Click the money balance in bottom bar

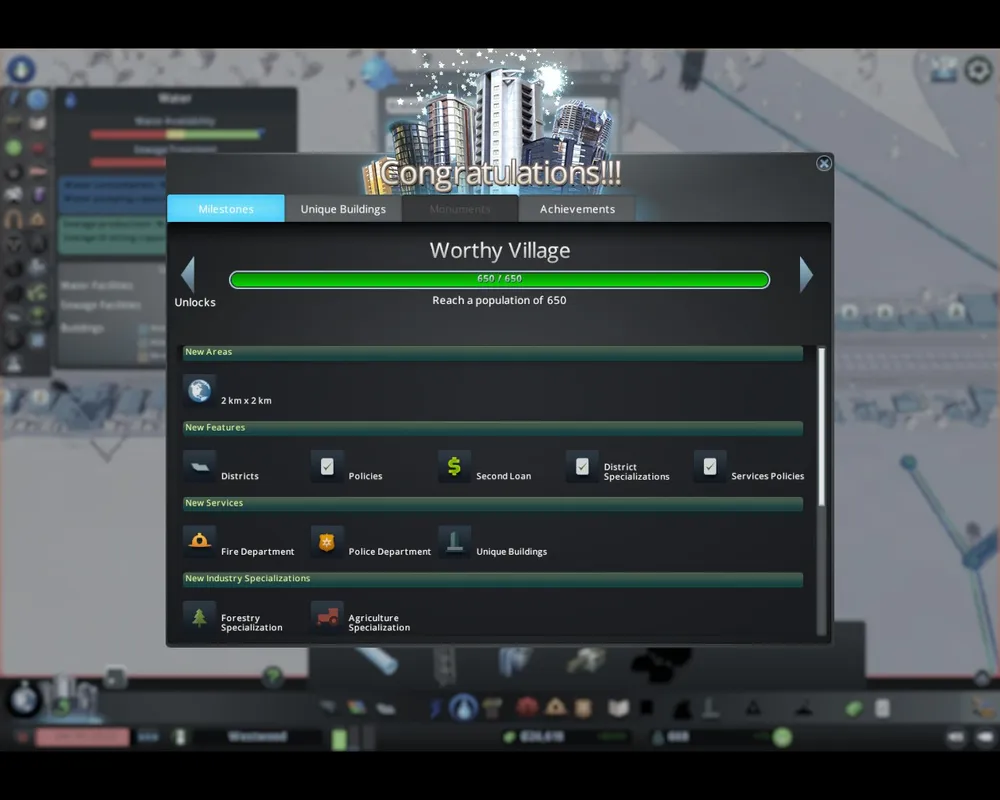tap(542, 737)
